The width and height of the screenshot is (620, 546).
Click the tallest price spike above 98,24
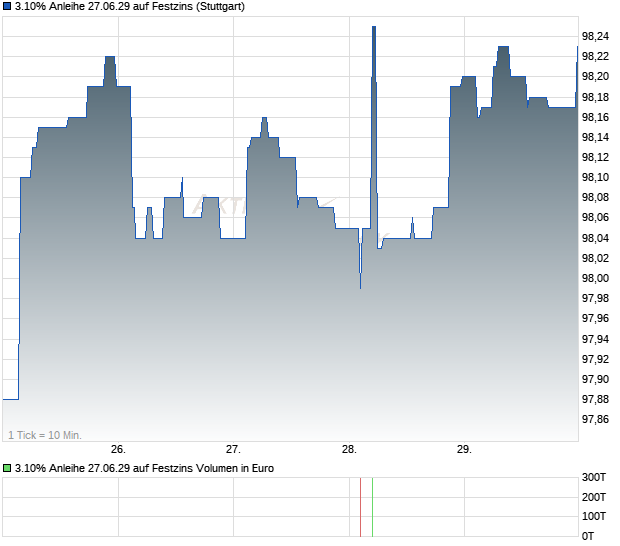tap(374, 27)
